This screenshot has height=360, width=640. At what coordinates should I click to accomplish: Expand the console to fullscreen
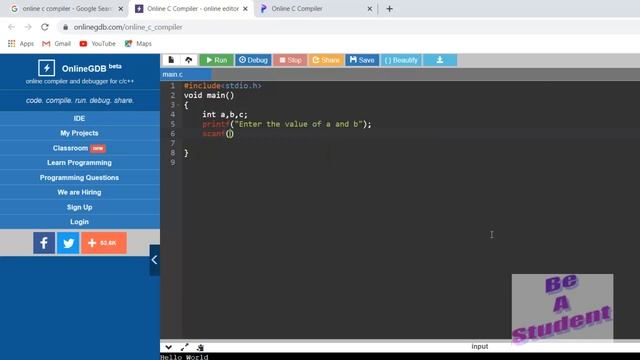pos(184,347)
